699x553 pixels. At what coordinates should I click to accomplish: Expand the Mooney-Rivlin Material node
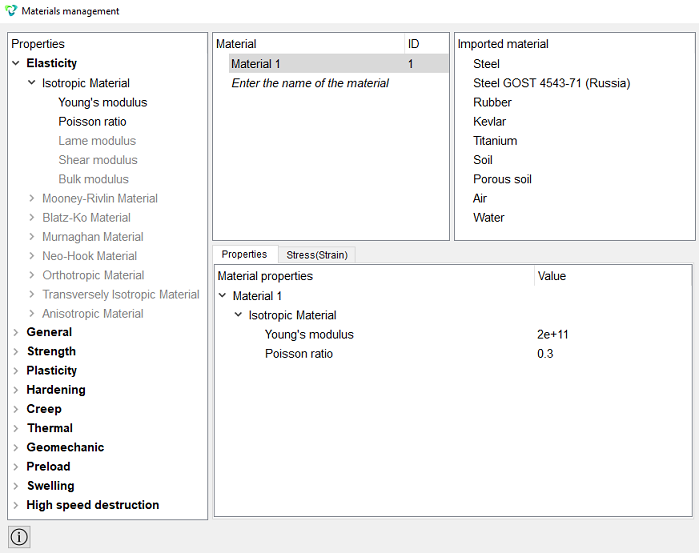(x=32, y=198)
